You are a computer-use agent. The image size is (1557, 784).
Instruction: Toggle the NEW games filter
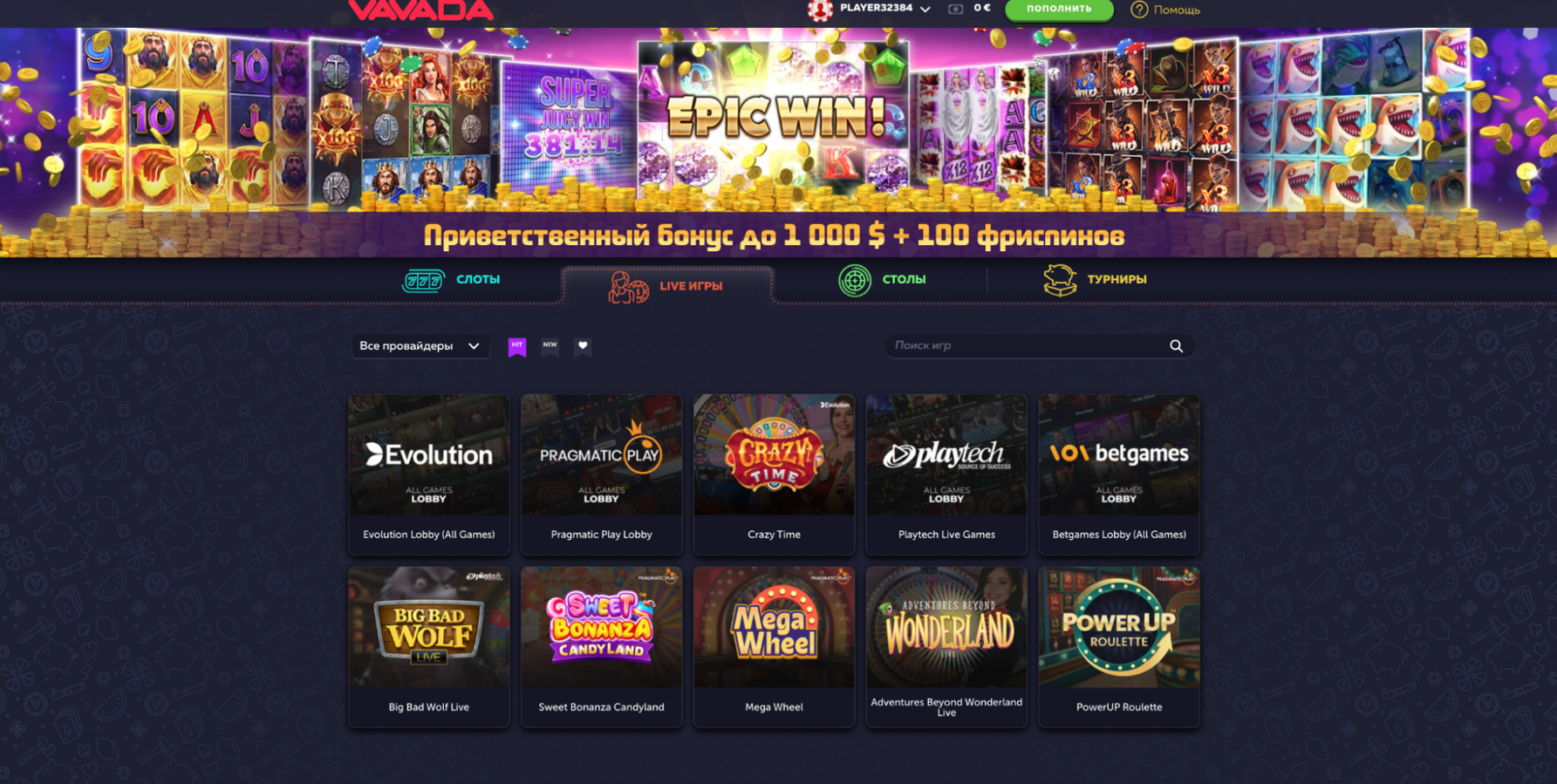tap(550, 346)
